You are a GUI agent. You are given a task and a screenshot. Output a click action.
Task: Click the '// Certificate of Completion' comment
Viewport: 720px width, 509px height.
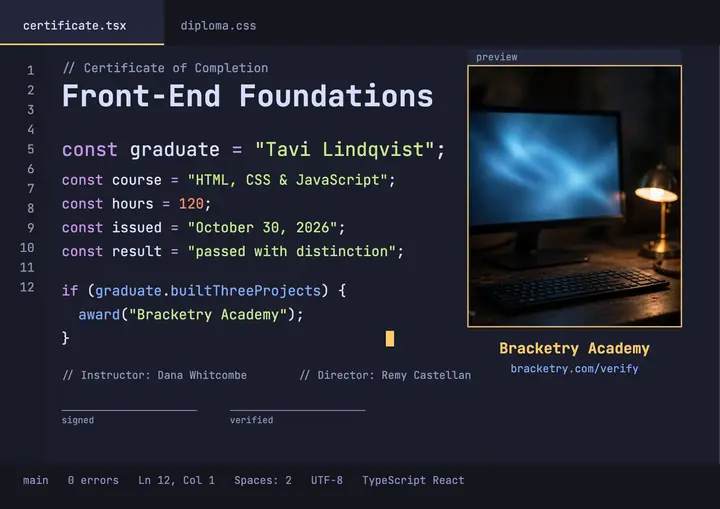point(165,68)
